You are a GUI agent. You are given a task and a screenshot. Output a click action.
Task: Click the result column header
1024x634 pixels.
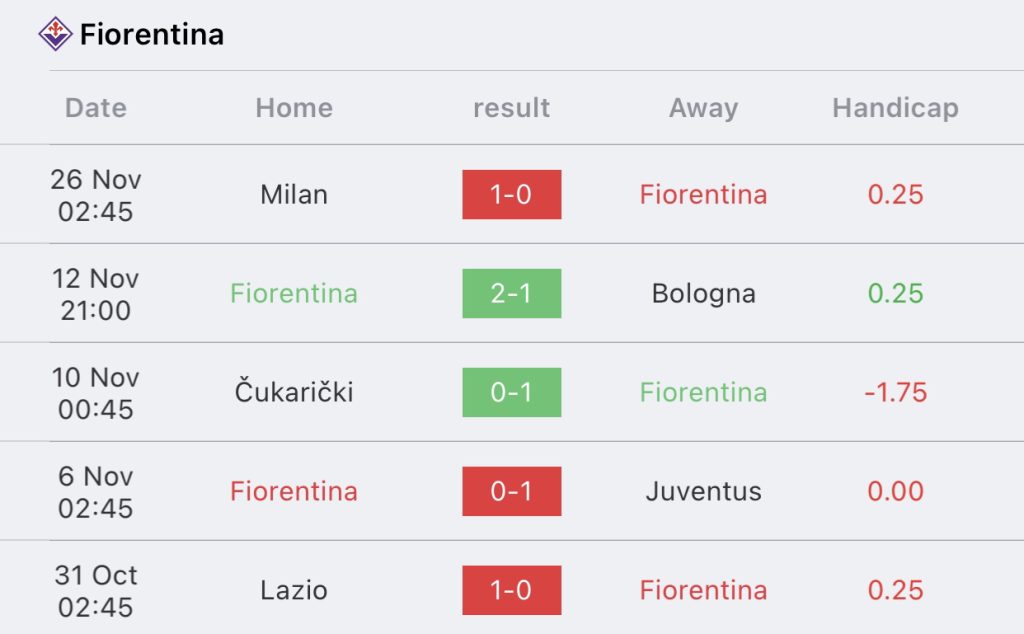pos(511,108)
